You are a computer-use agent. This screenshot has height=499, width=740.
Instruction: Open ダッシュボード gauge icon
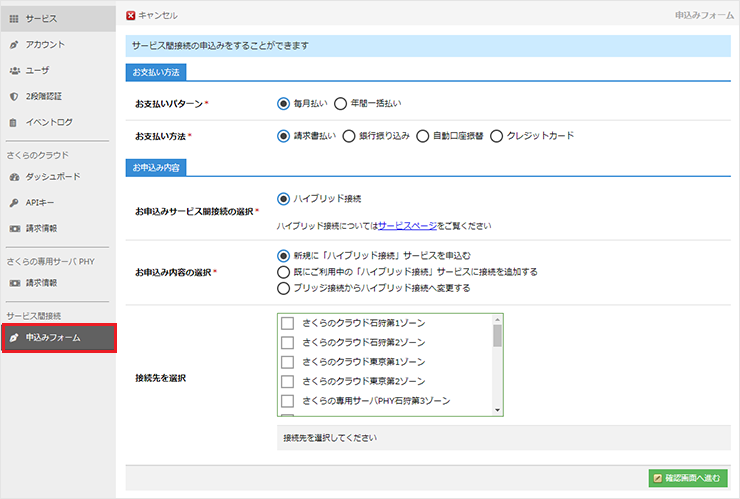[x=13, y=177]
